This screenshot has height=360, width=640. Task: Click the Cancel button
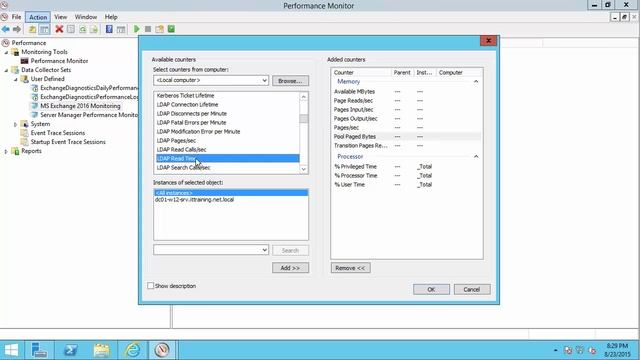(x=472, y=289)
